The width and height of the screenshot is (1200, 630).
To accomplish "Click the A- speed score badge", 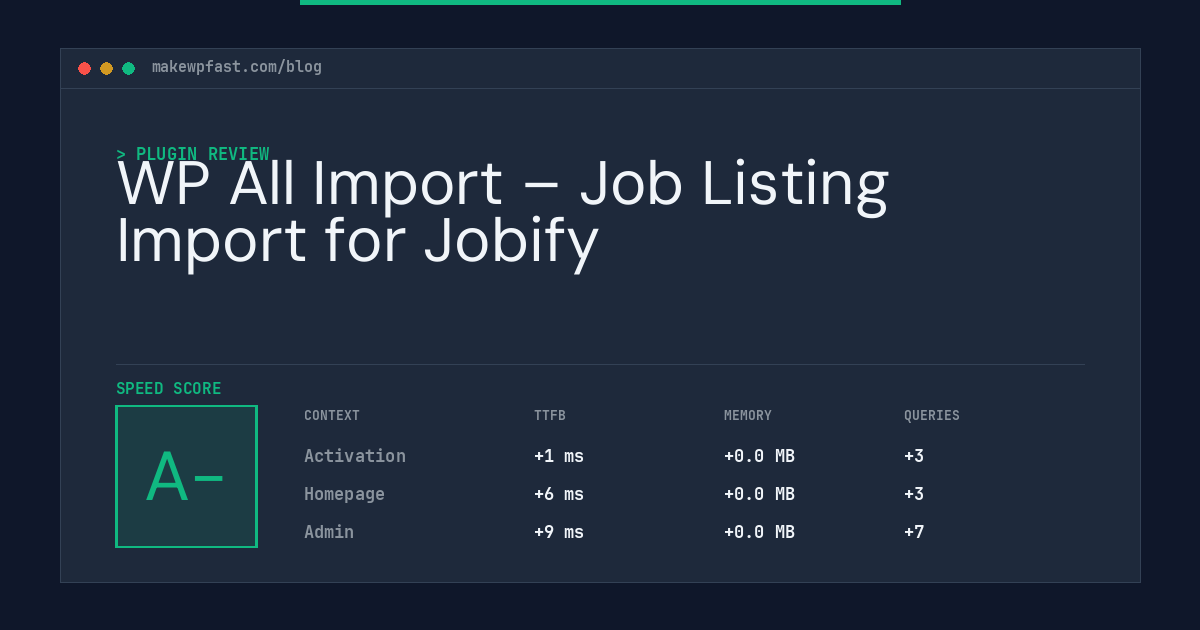I will [x=186, y=476].
